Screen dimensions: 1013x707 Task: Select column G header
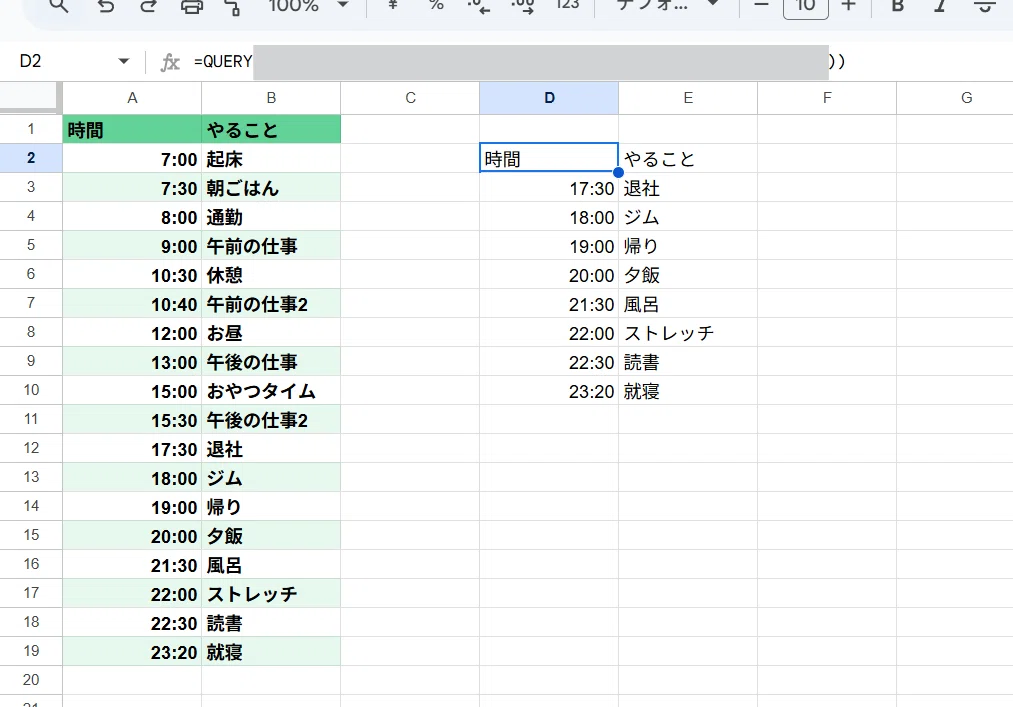pyautogui.click(x=955, y=98)
